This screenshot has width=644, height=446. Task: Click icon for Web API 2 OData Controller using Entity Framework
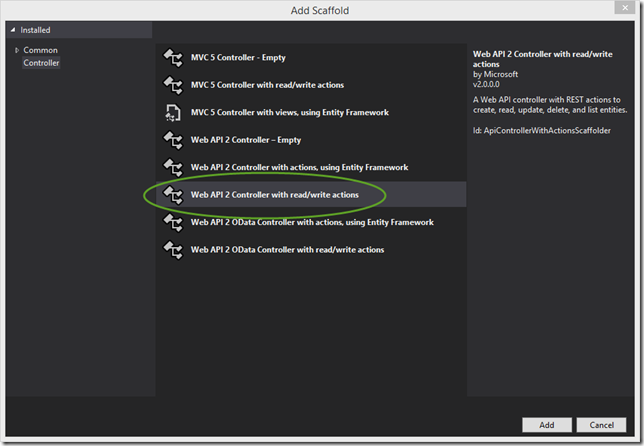coord(173,222)
